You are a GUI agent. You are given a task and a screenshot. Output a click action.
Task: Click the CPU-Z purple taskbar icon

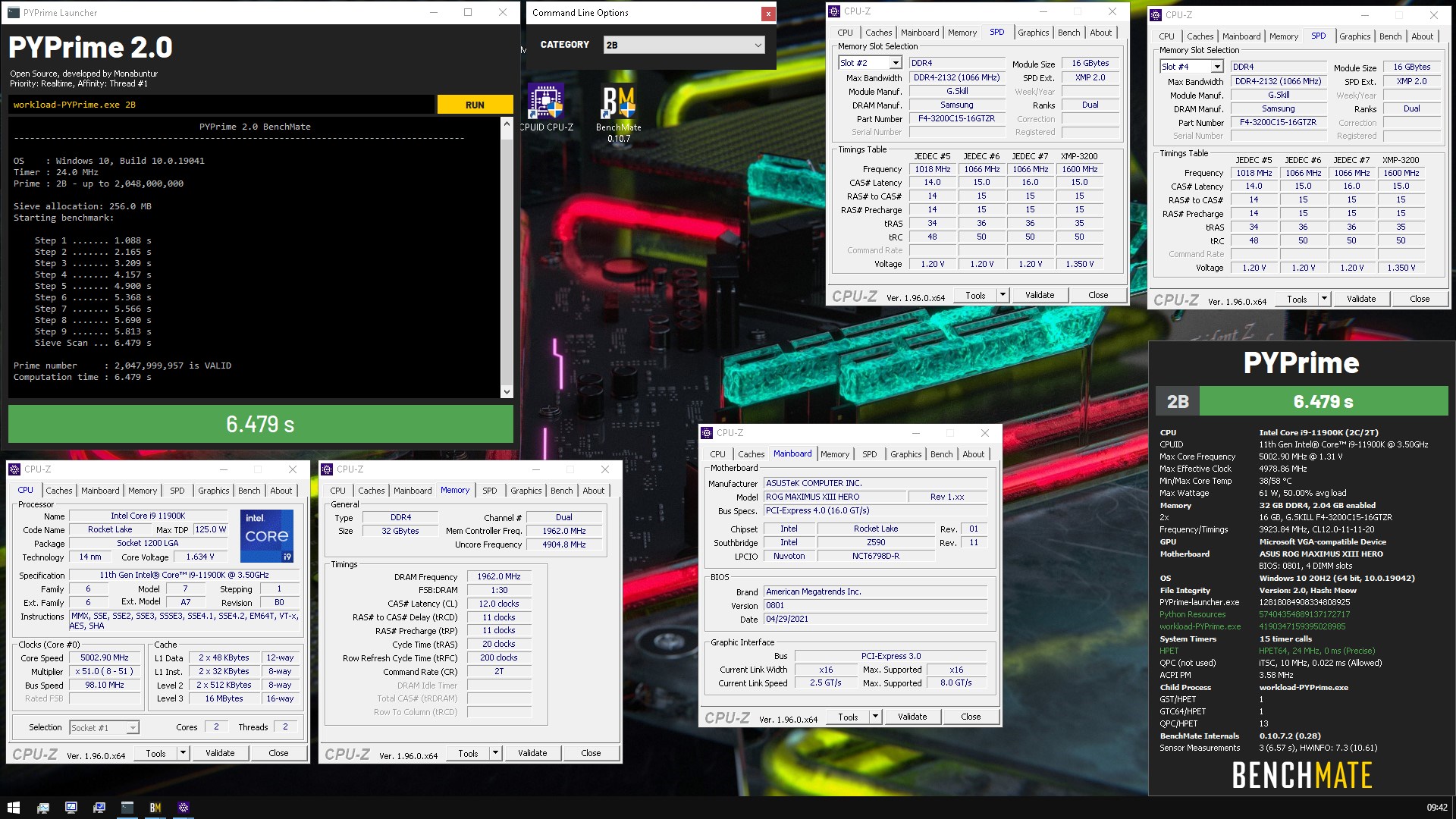tap(183, 808)
